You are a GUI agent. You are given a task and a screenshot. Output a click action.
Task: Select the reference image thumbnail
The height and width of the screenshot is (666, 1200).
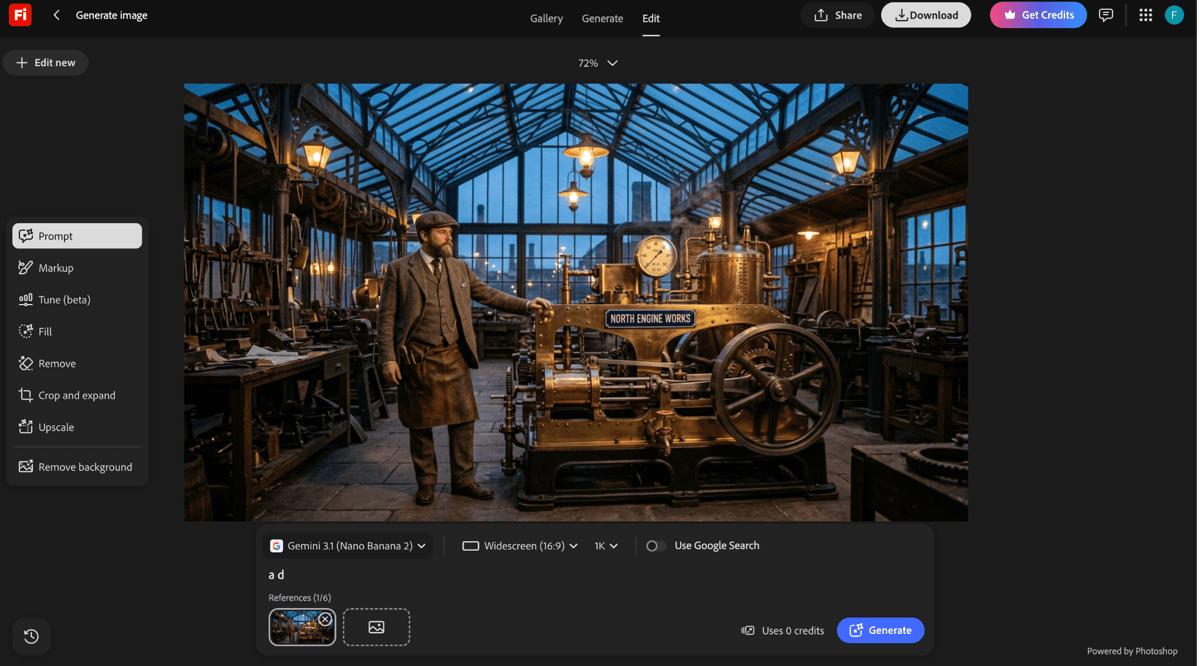click(302, 628)
